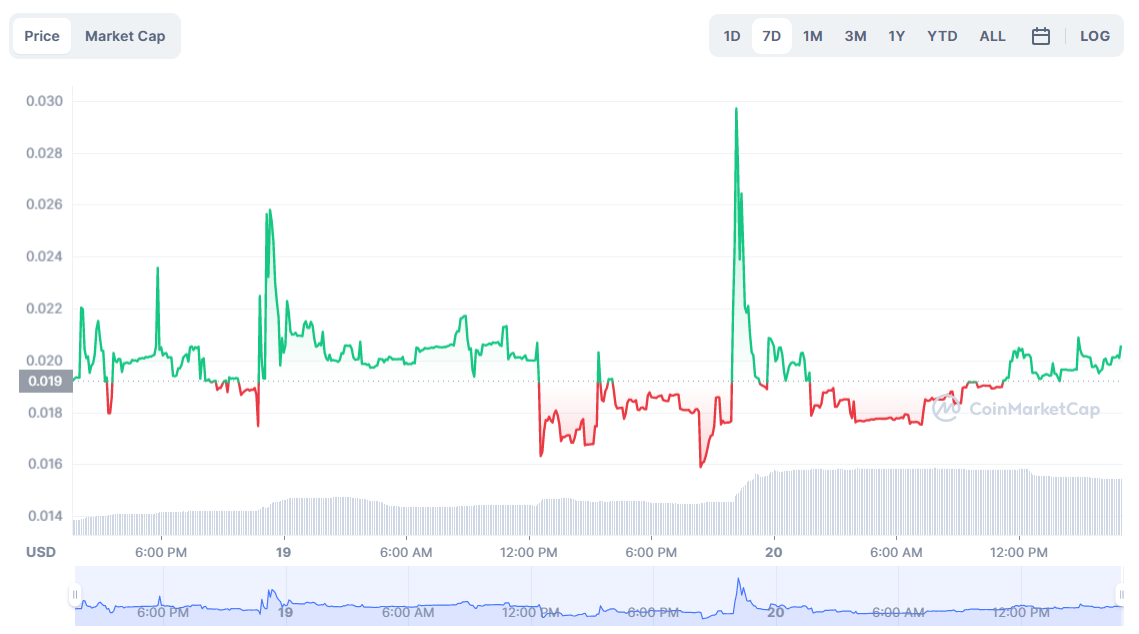Switch to Market Cap view
Screen dimensions: 1139x634
[125, 35]
